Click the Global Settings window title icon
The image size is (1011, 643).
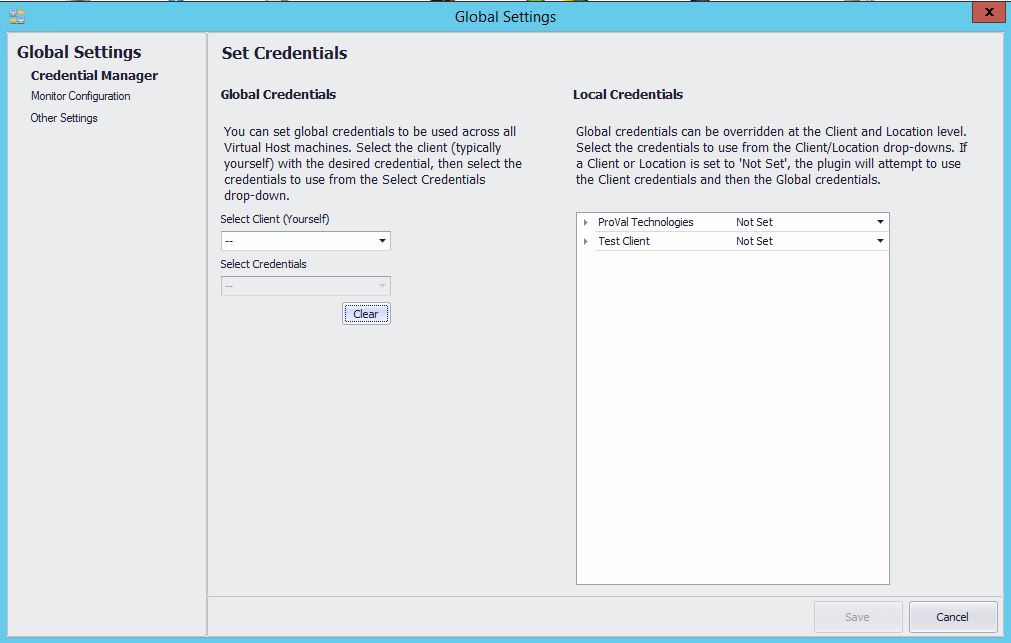pos(17,17)
